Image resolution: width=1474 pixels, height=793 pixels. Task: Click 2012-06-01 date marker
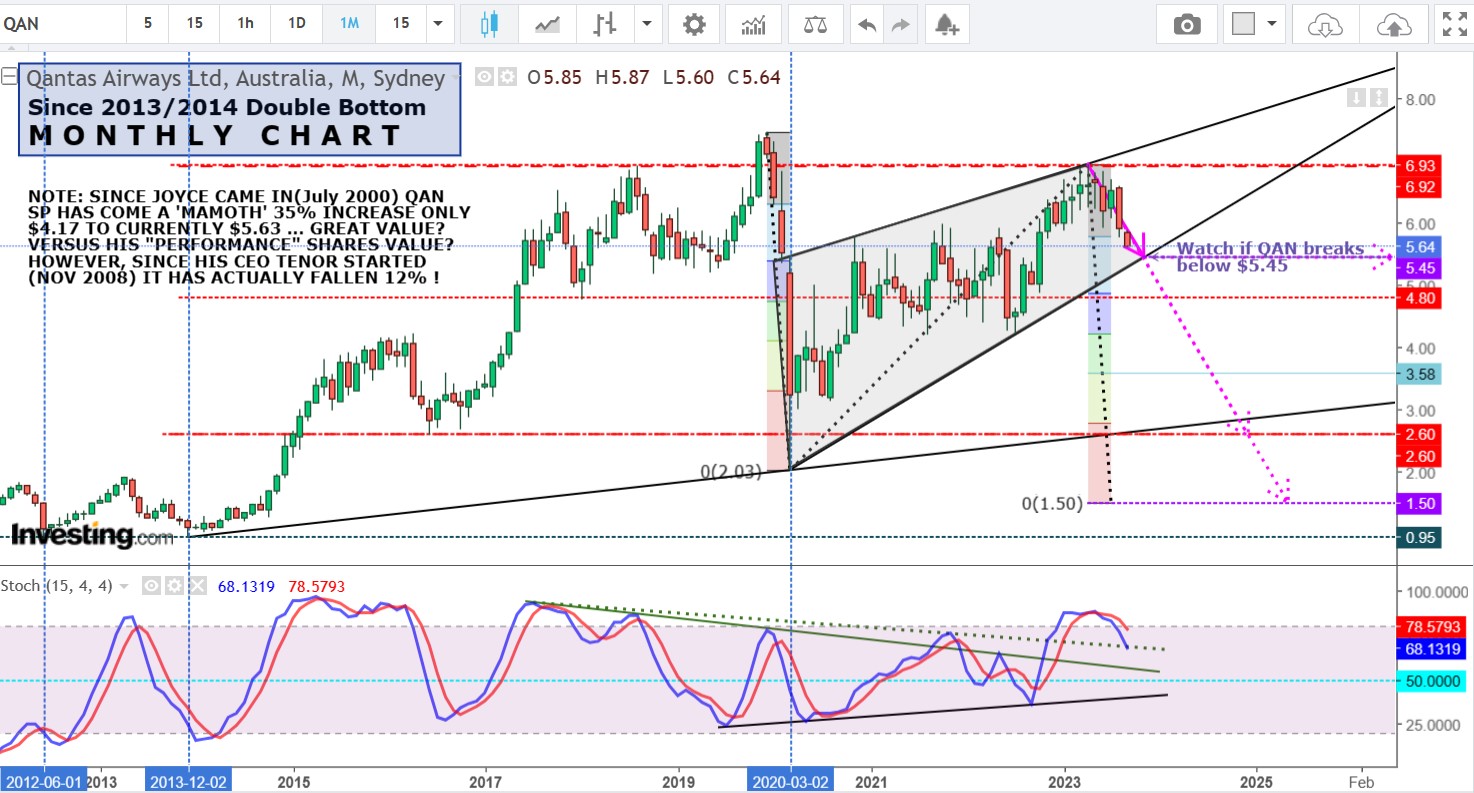coord(44,780)
